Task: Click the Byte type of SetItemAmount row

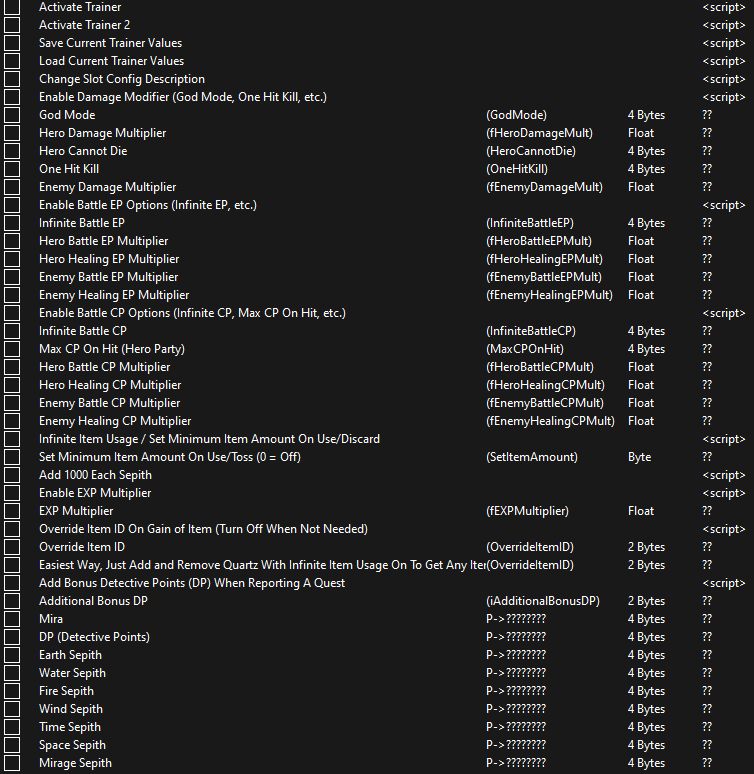Action: click(639, 457)
